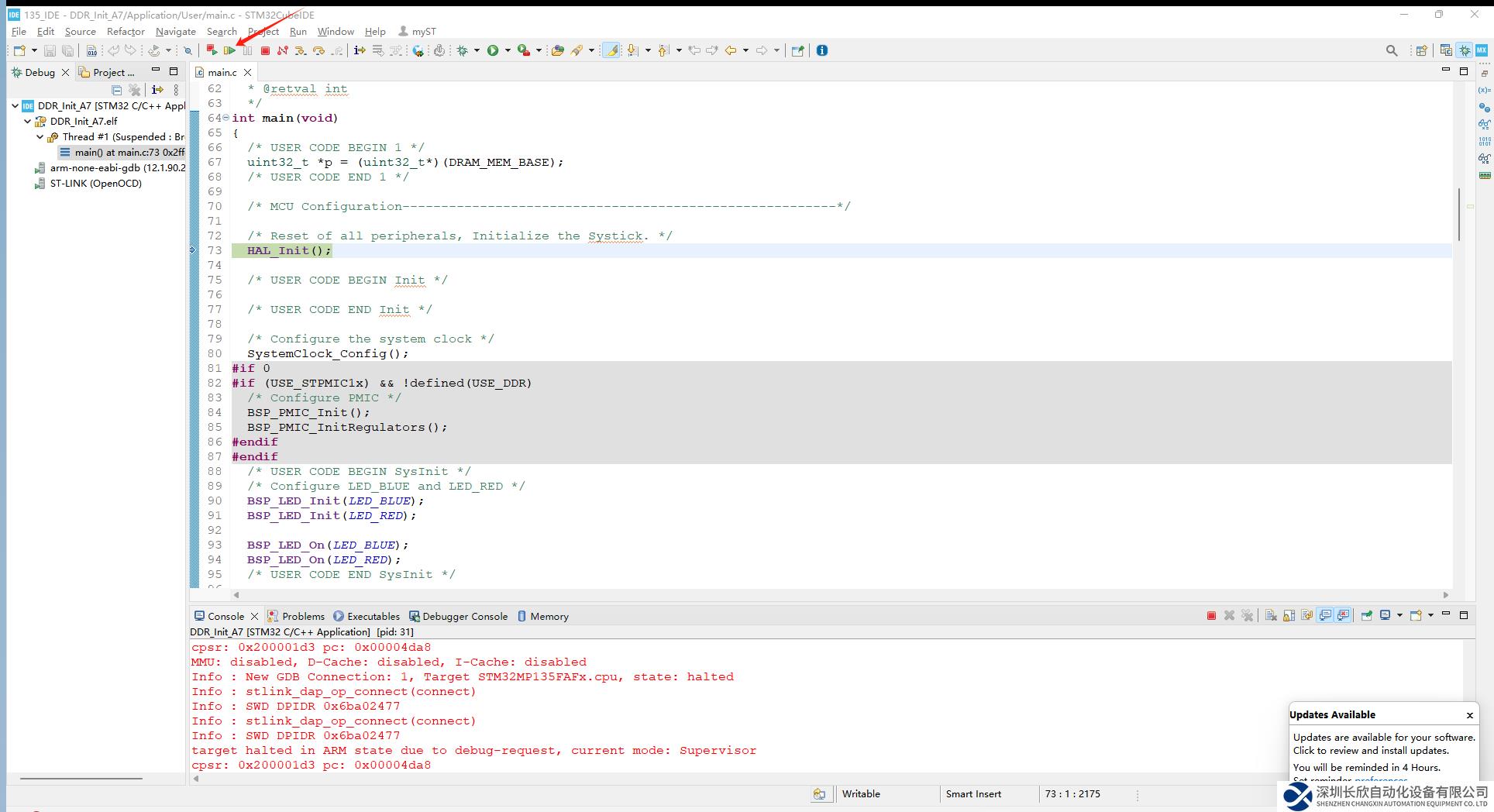Click the green Resume debug button
1494x812 pixels.
click(x=229, y=50)
